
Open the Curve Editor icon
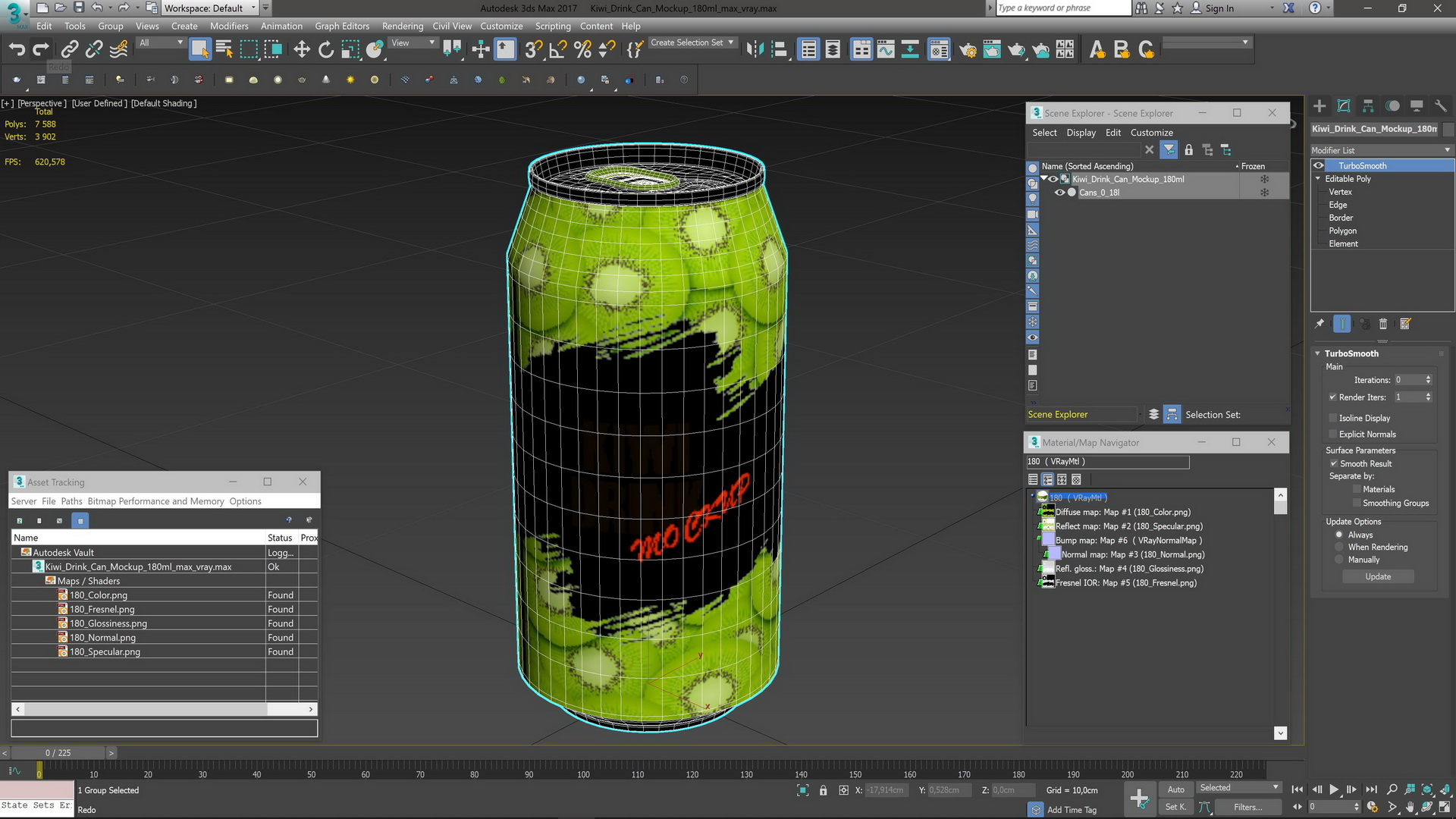click(x=886, y=50)
